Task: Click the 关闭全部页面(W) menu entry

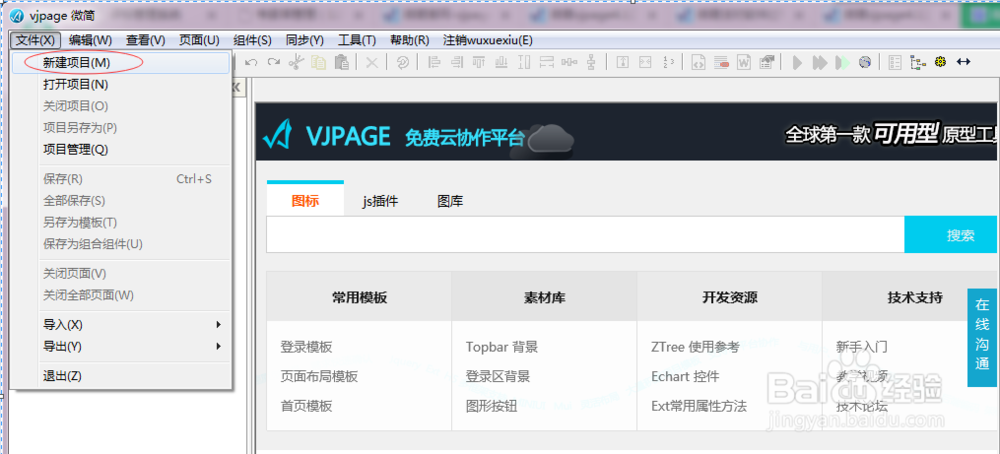Action: point(121,295)
